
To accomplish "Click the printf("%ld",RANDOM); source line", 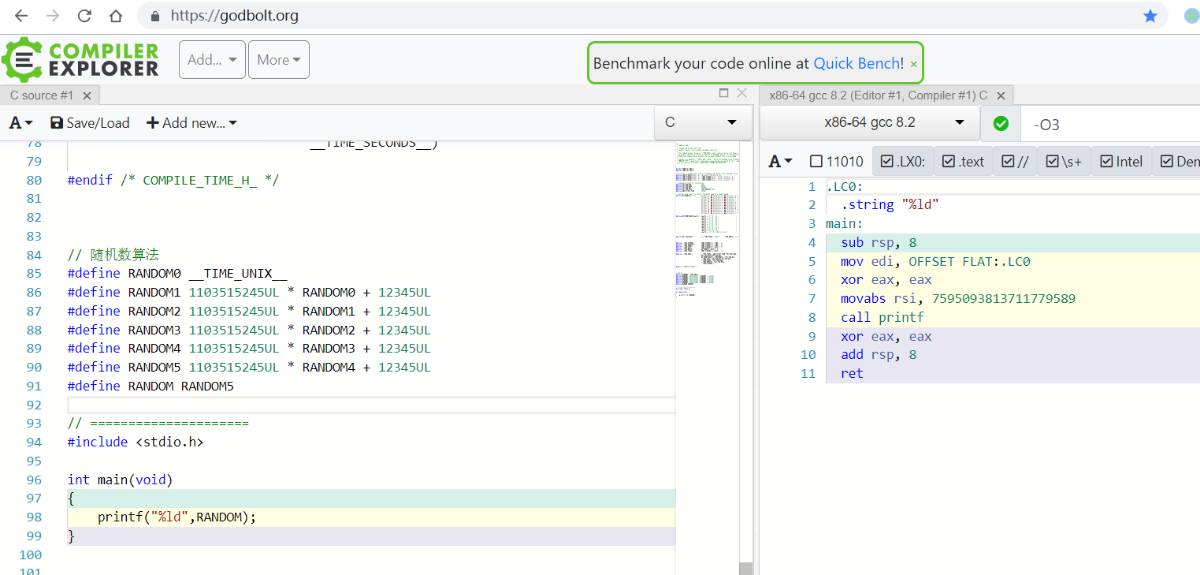I will pyautogui.click(x=177, y=517).
